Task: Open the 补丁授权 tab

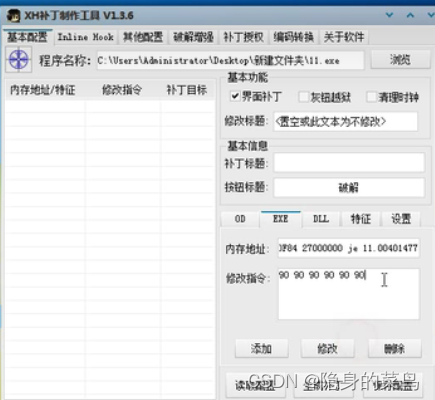Action: [244, 37]
